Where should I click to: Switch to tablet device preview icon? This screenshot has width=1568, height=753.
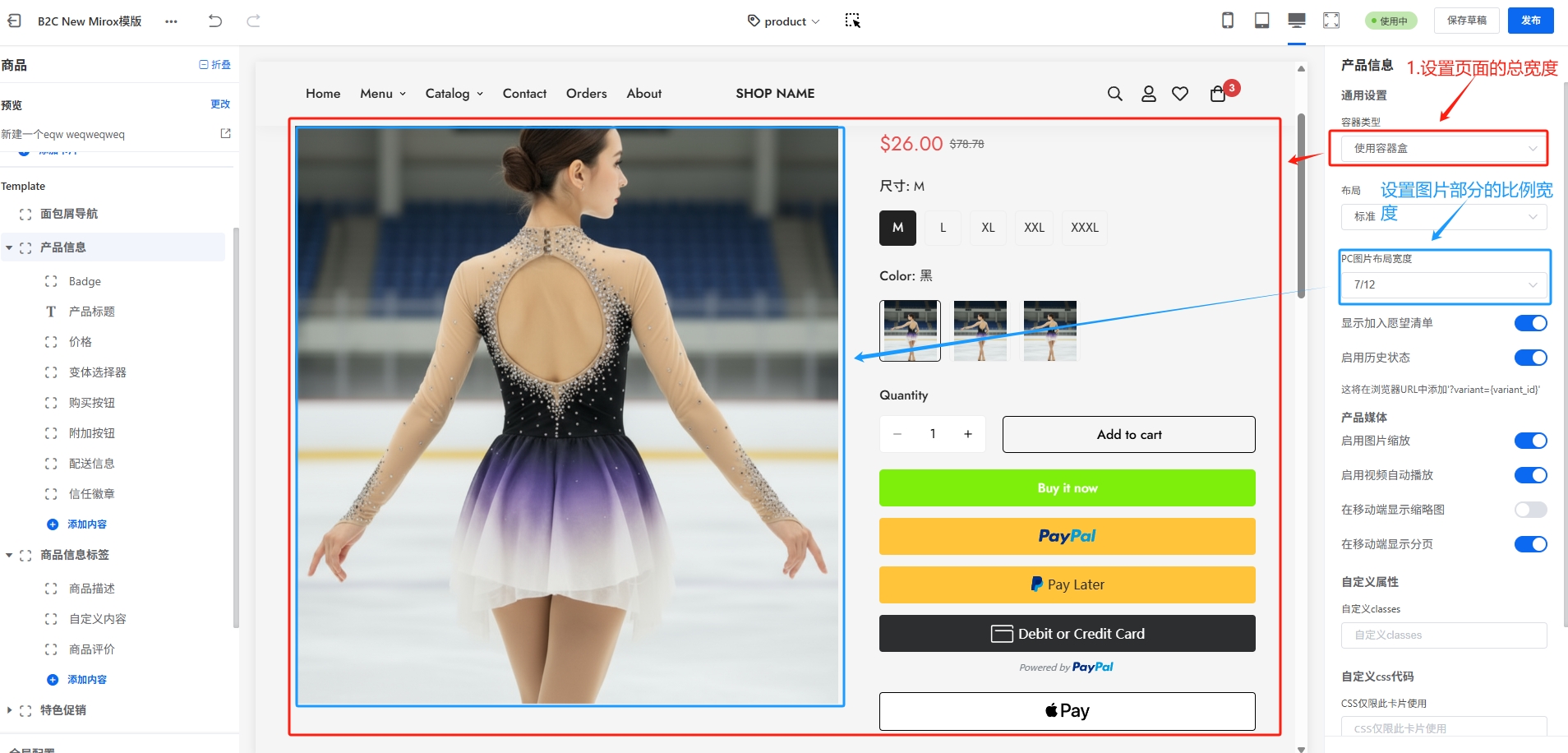tap(1261, 21)
